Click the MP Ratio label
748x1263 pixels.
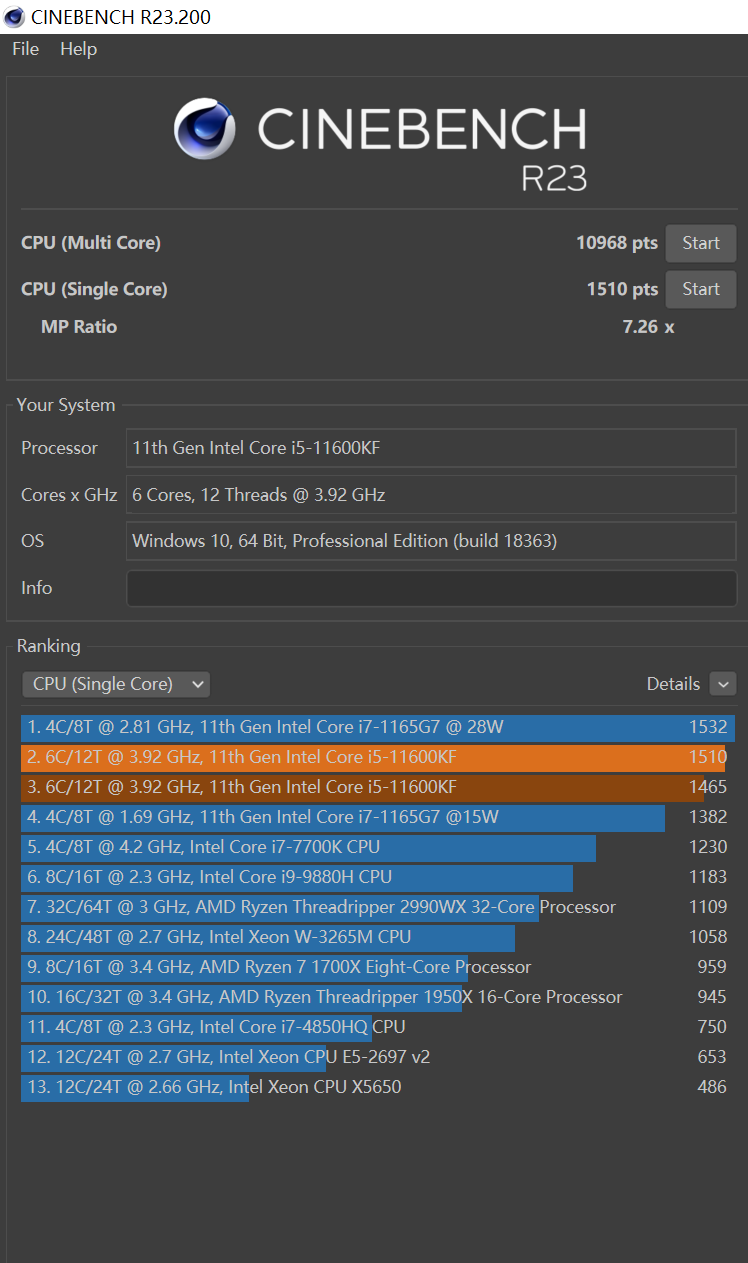pyautogui.click(x=79, y=327)
